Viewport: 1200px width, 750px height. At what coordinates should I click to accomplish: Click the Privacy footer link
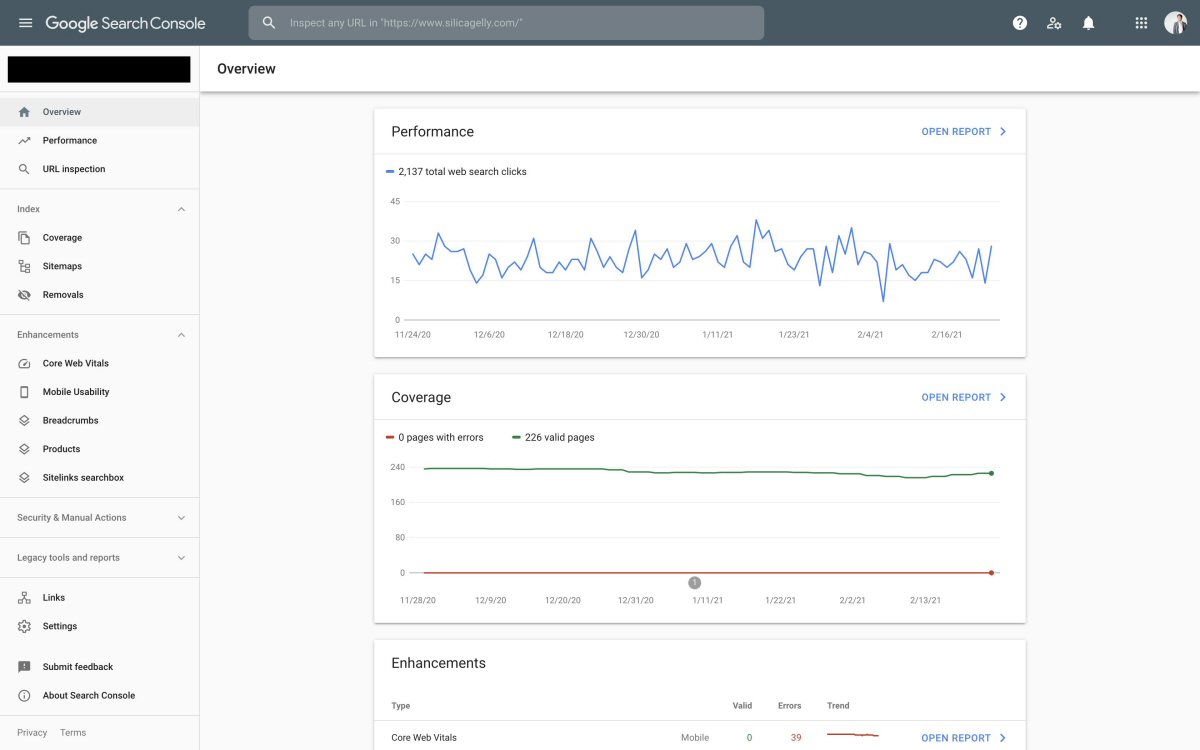point(32,733)
